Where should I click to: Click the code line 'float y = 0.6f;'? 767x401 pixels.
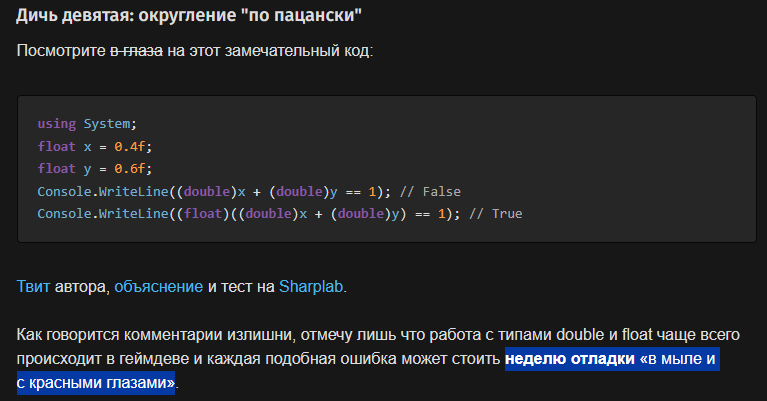(95, 169)
